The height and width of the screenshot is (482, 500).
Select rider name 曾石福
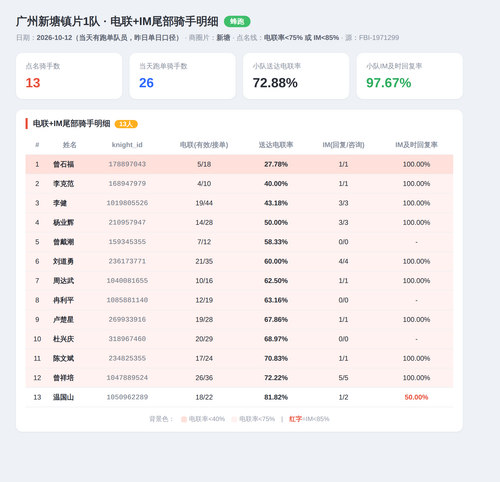pos(63,164)
